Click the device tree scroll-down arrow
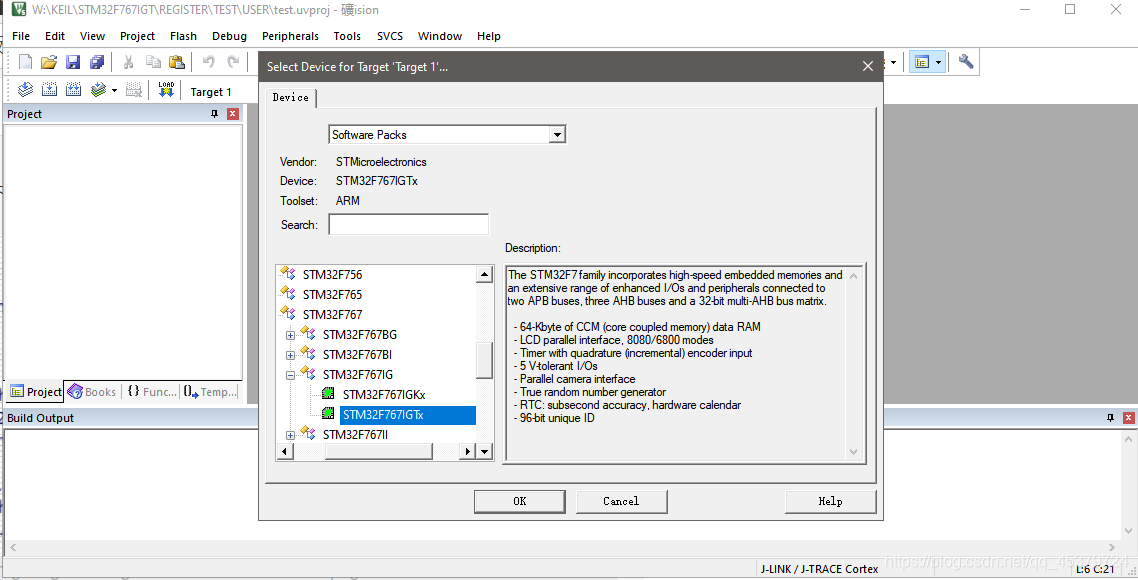The height and width of the screenshot is (580, 1138). click(x=485, y=452)
